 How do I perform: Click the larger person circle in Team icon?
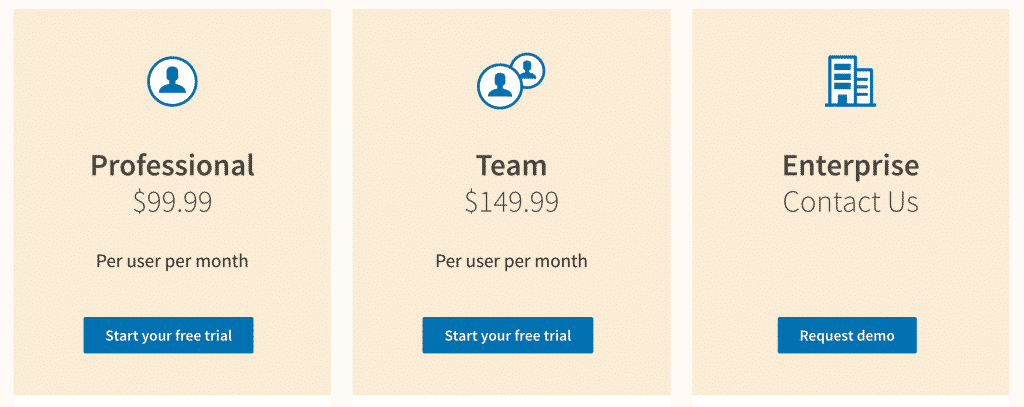pyautogui.click(x=499, y=86)
